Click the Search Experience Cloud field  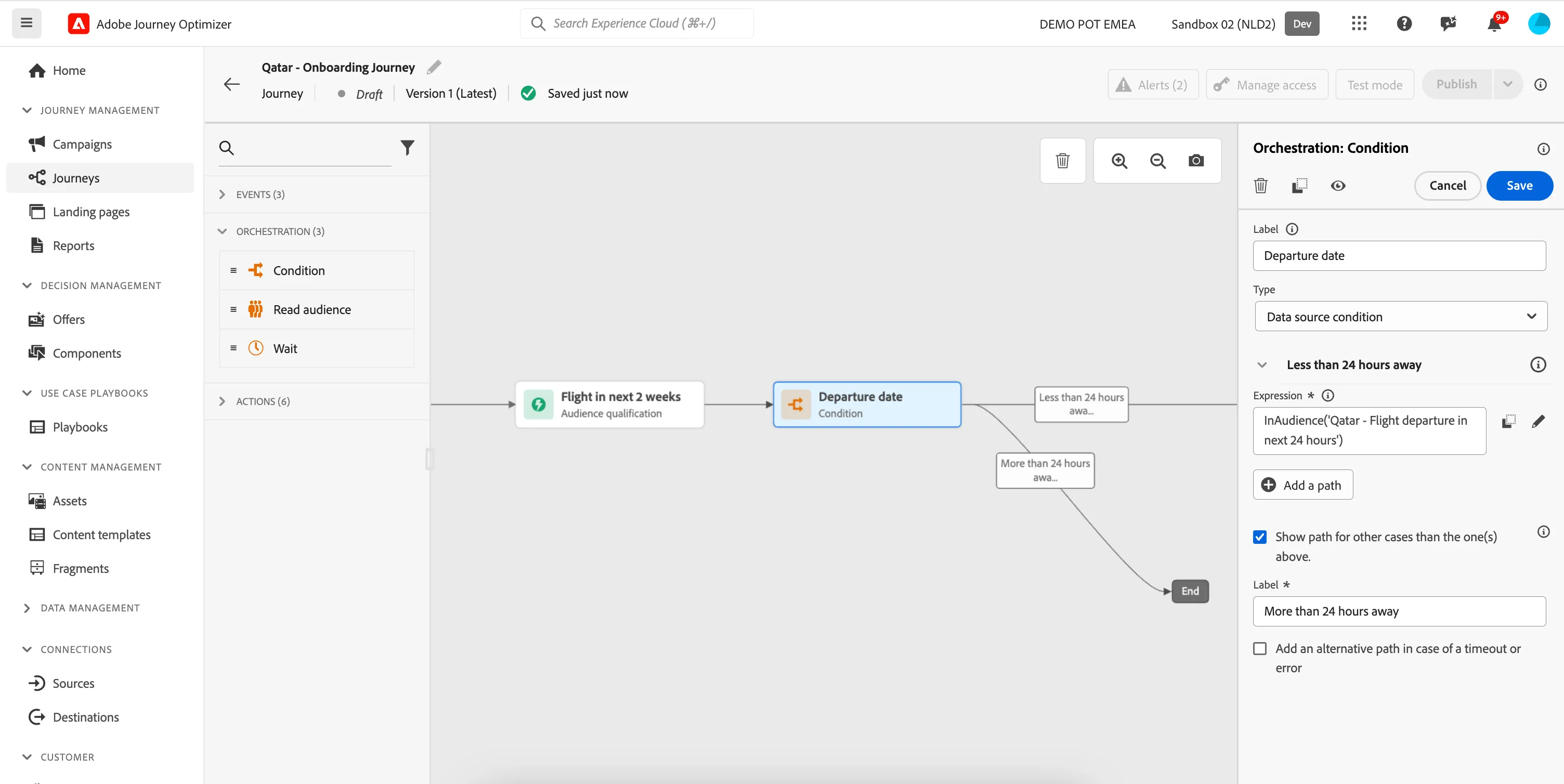(636, 24)
